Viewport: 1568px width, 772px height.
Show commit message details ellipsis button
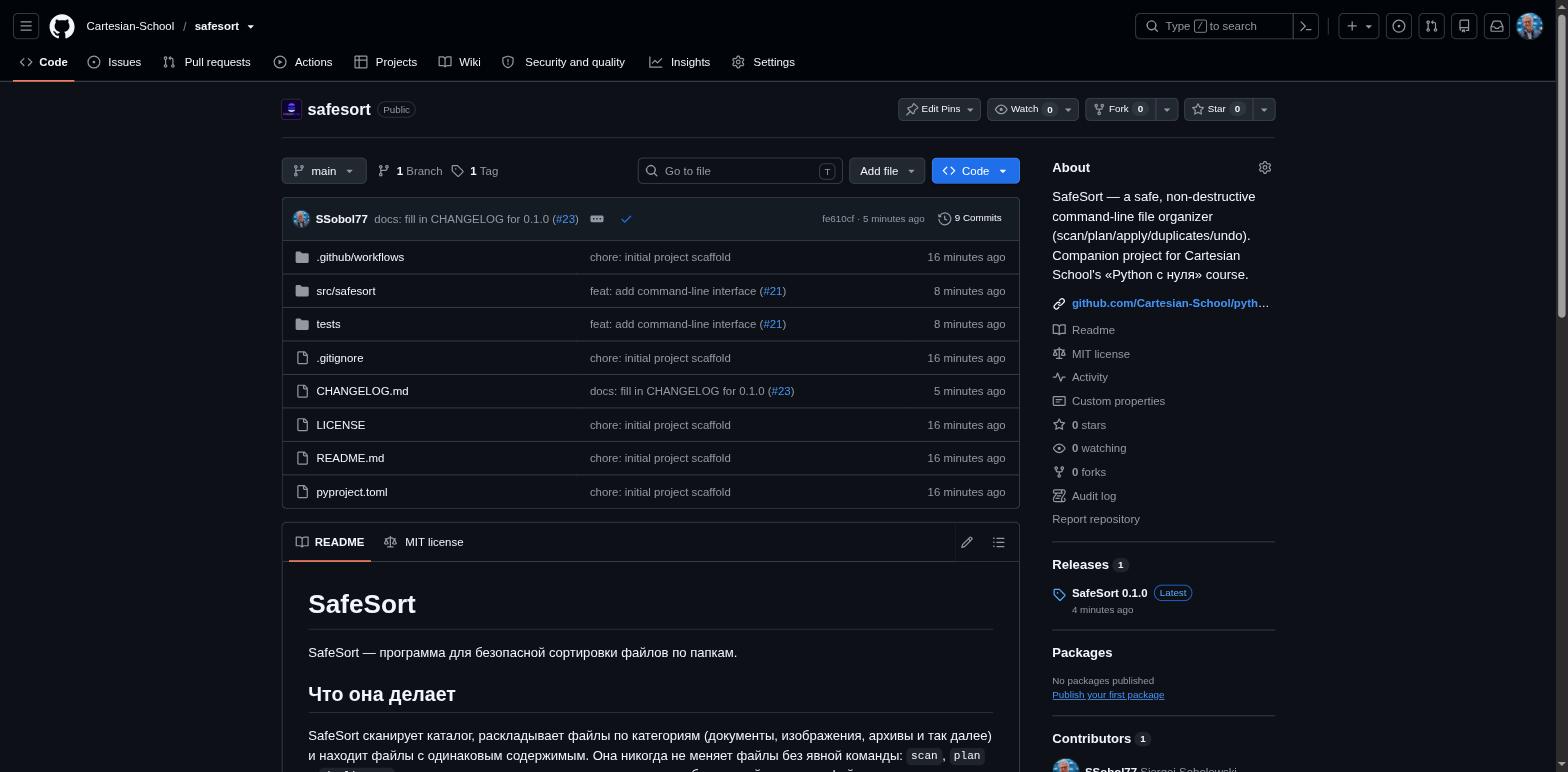pos(597,219)
